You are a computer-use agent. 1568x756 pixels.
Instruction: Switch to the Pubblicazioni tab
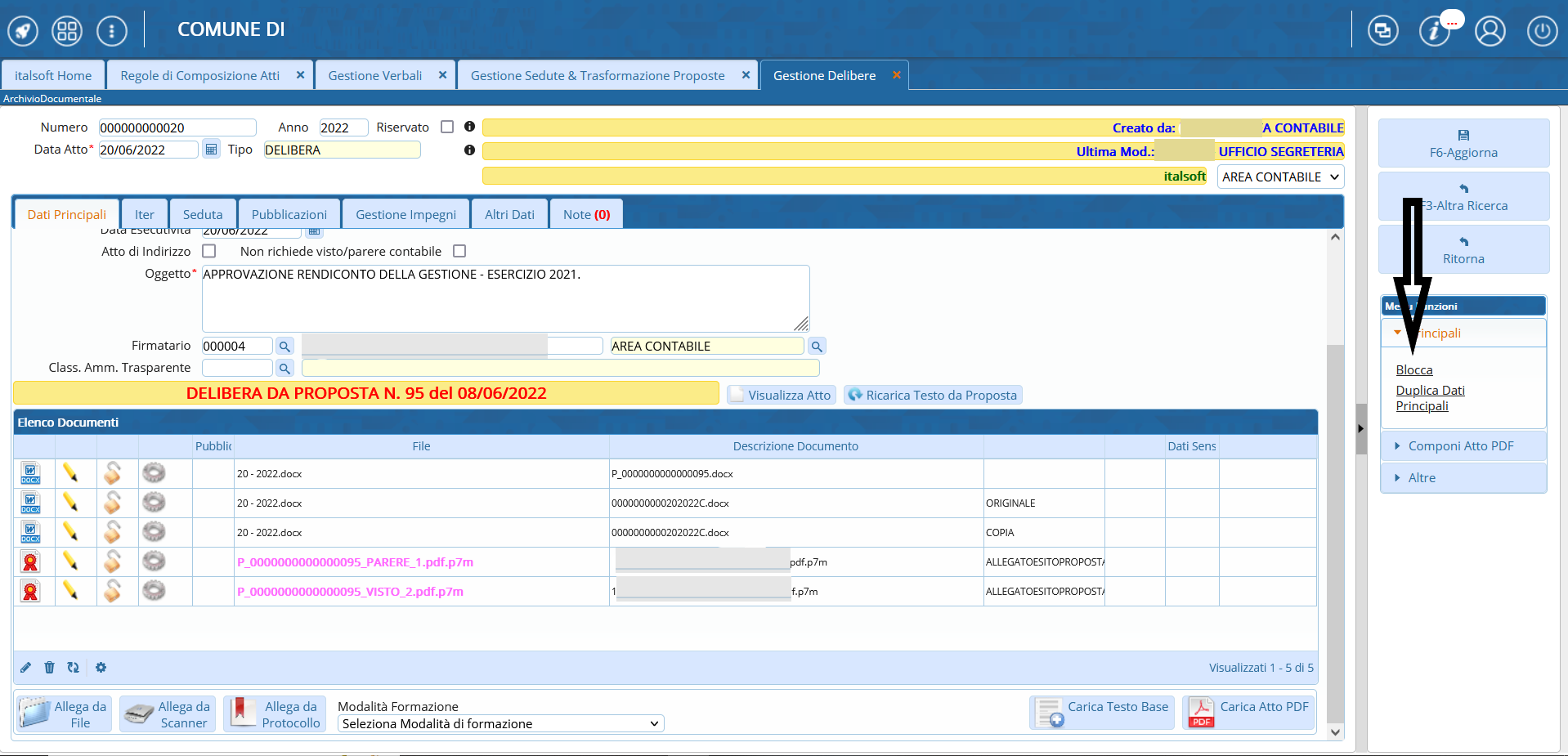click(x=289, y=215)
